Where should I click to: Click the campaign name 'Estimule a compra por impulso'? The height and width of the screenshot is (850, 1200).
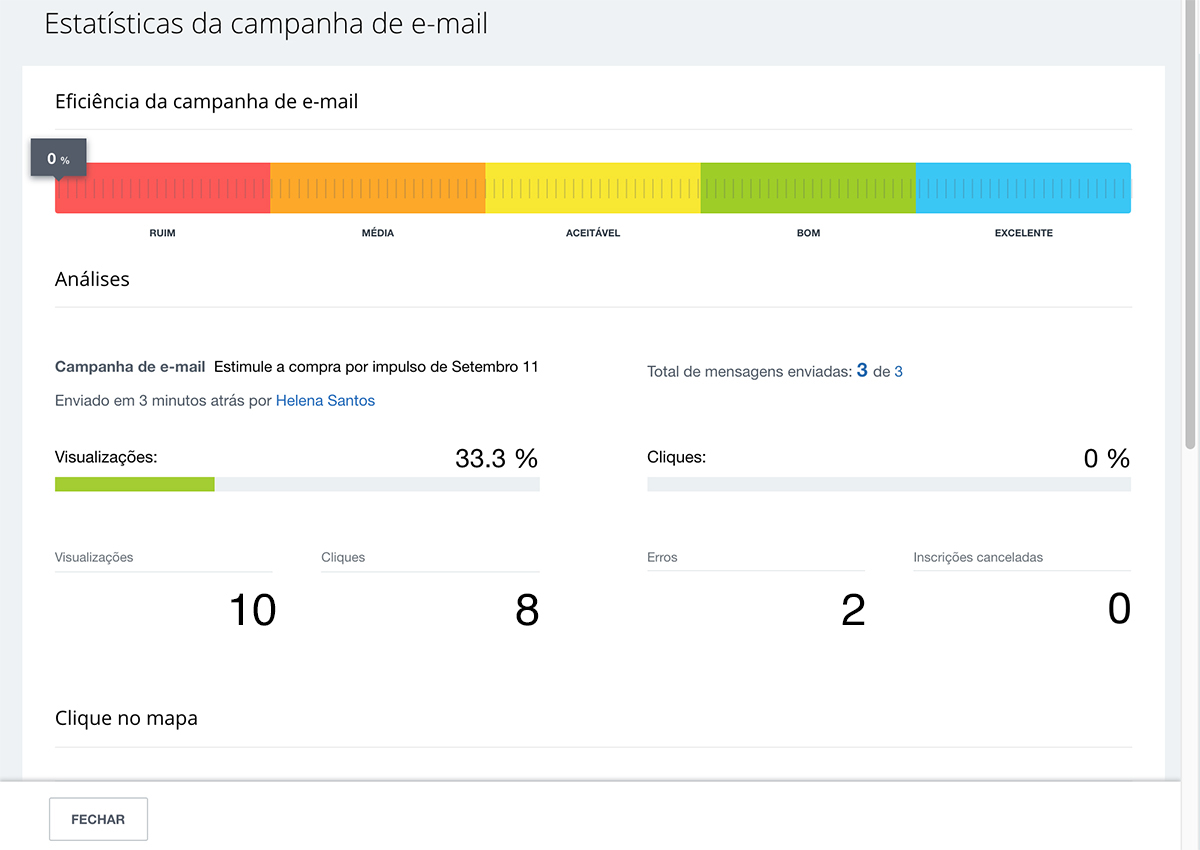coord(375,367)
